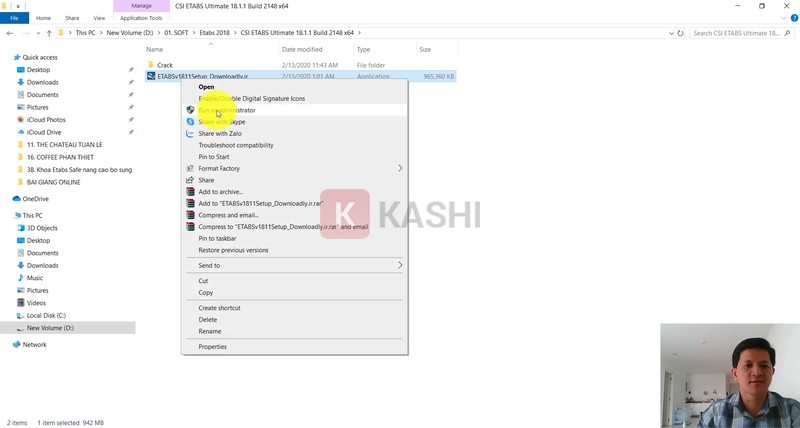The width and height of the screenshot is (800, 428).
Task: Click the Skype icon in context menu
Action: pos(190,122)
